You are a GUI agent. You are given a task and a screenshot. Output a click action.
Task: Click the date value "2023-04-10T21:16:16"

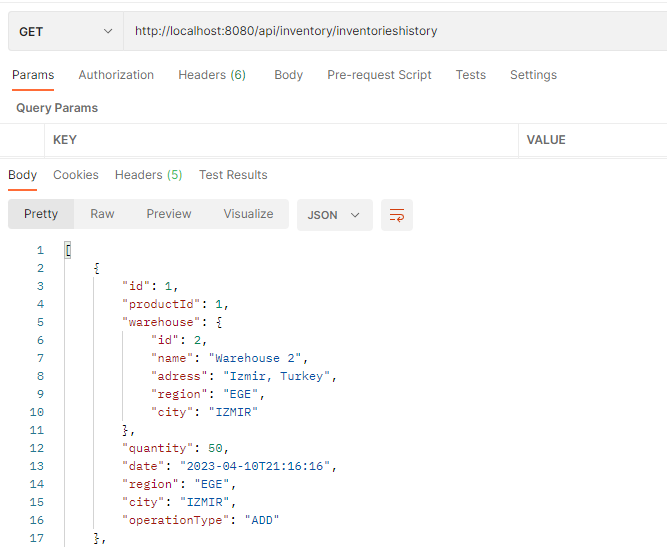pyautogui.click(x=255, y=466)
